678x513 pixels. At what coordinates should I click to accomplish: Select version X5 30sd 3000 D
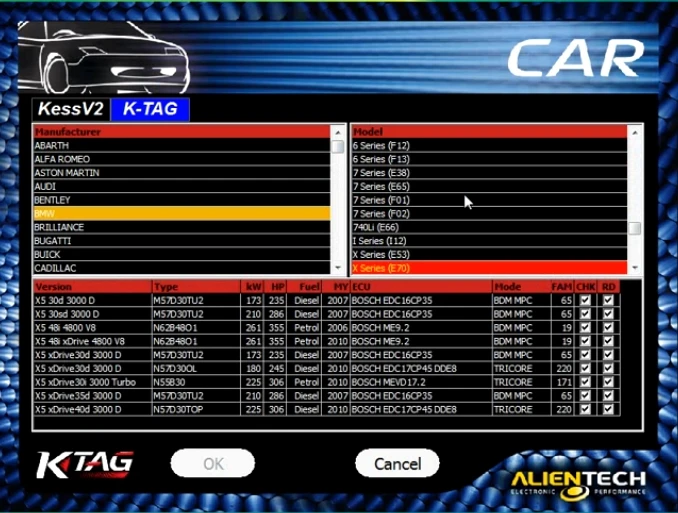click(93, 314)
